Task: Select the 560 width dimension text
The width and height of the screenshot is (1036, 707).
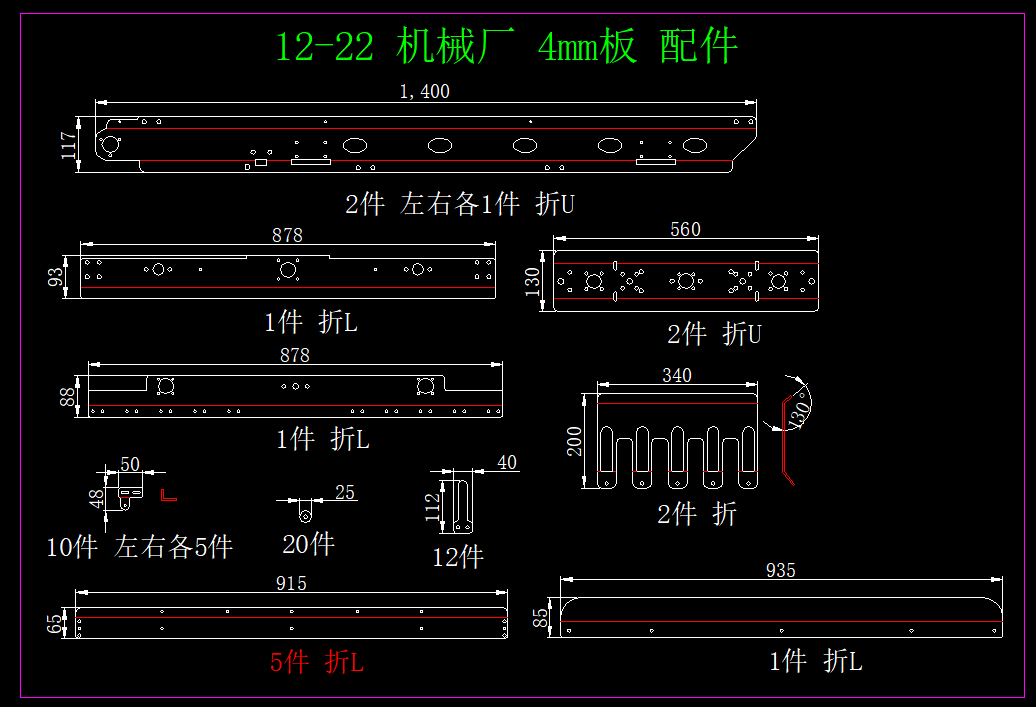Action: click(685, 230)
